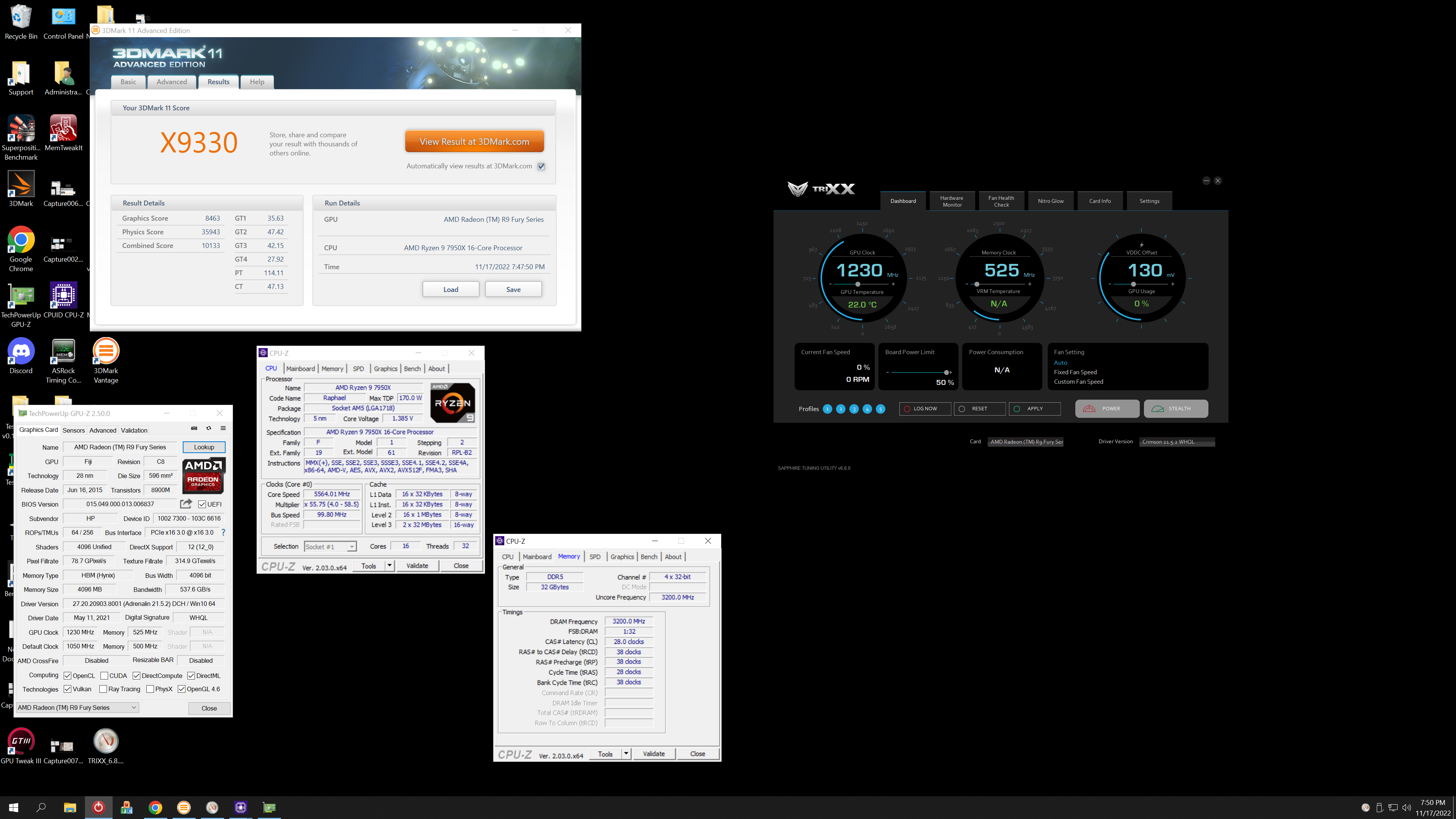
Task: Click the GPU-Z refresh icon
Action: [209, 428]
